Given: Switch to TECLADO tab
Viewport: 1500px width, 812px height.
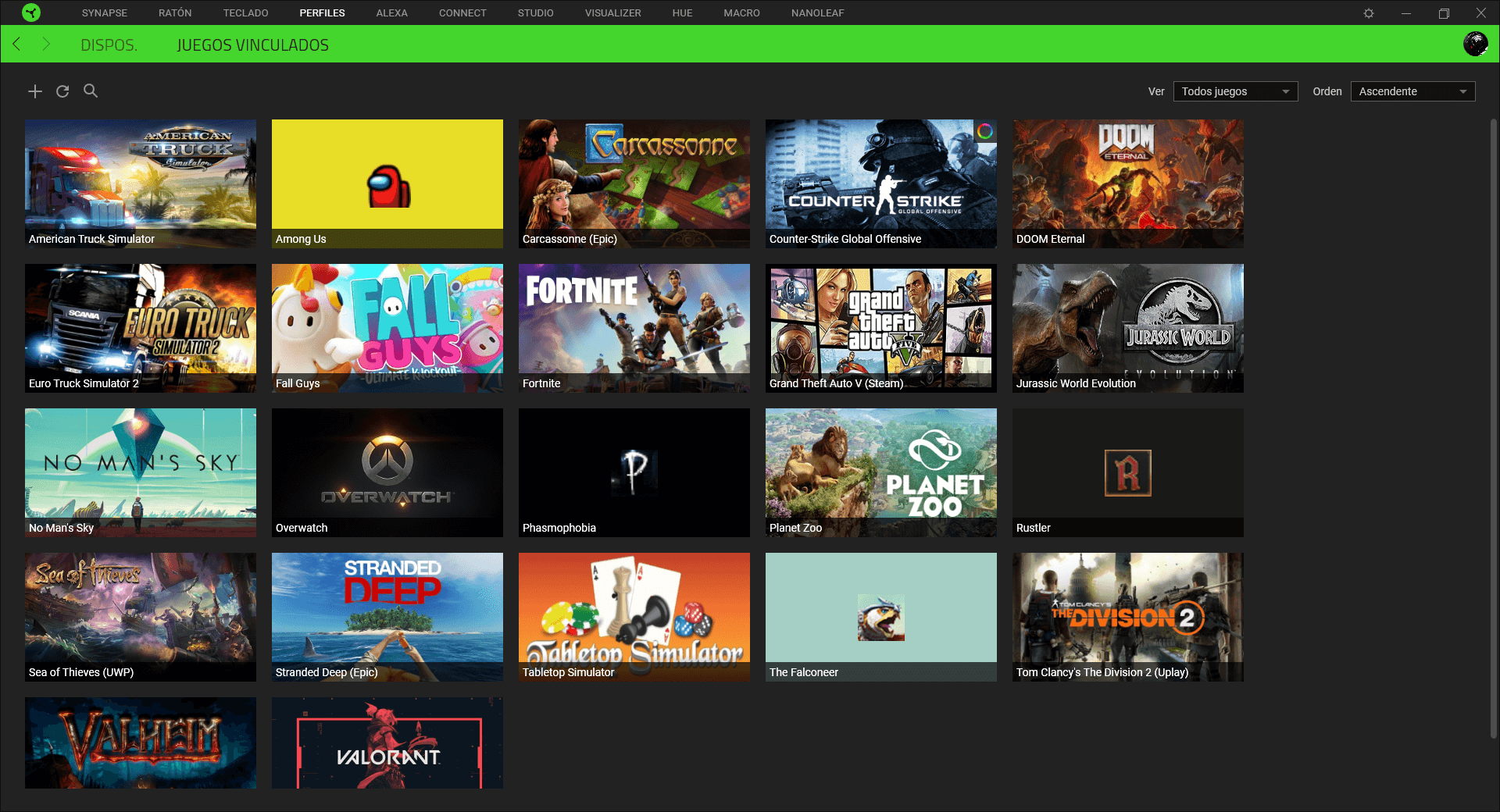Looking at the screenshot, I should coord(245,13).
